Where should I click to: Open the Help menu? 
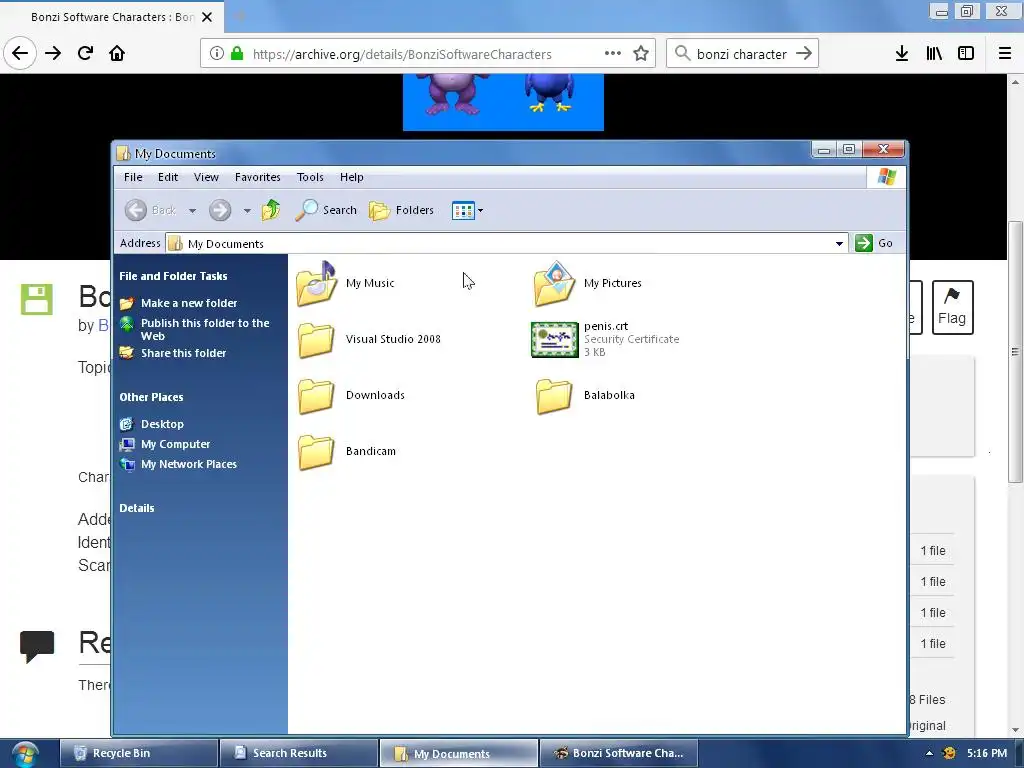click(351, 177)
